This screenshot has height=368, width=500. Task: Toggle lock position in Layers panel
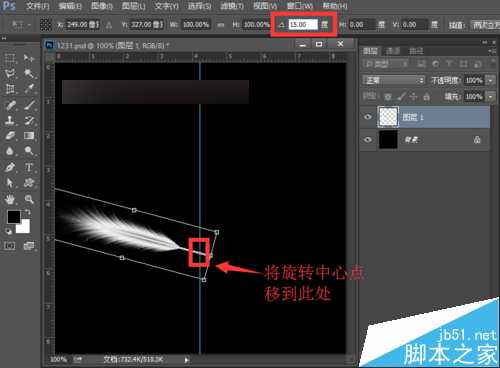[413, 97]
